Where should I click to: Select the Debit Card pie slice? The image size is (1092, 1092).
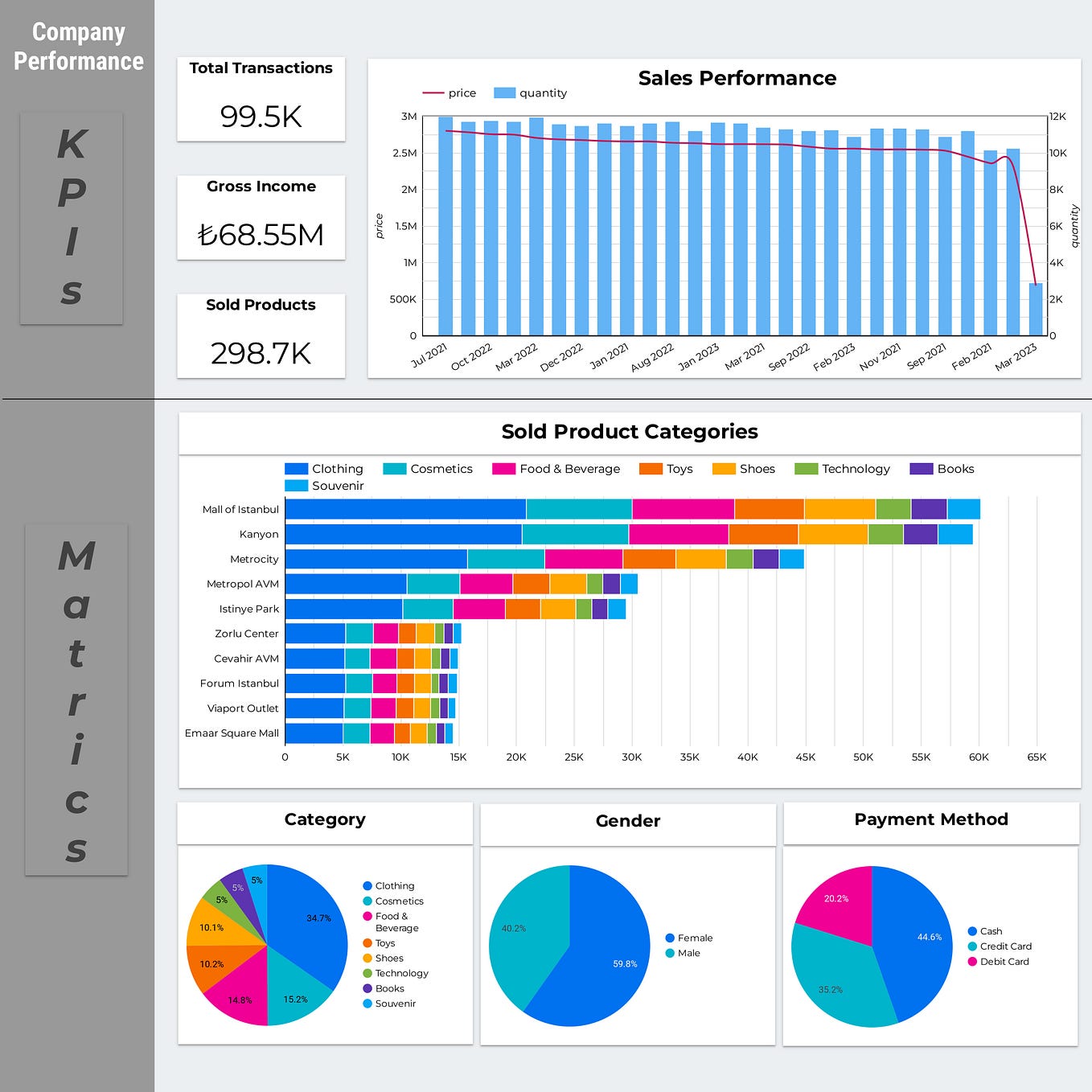(x=836, y=899)
